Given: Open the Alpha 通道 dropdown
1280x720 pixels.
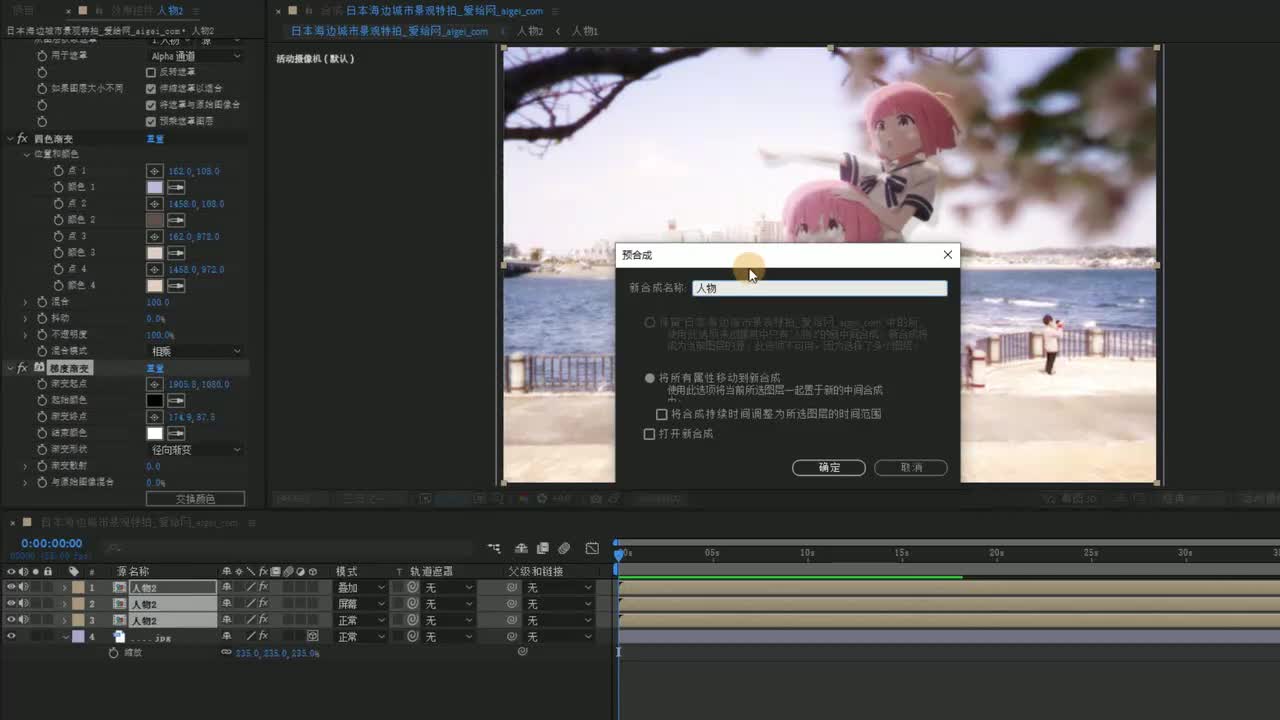Looking at the screenshot, I should (x=195, y=56).
